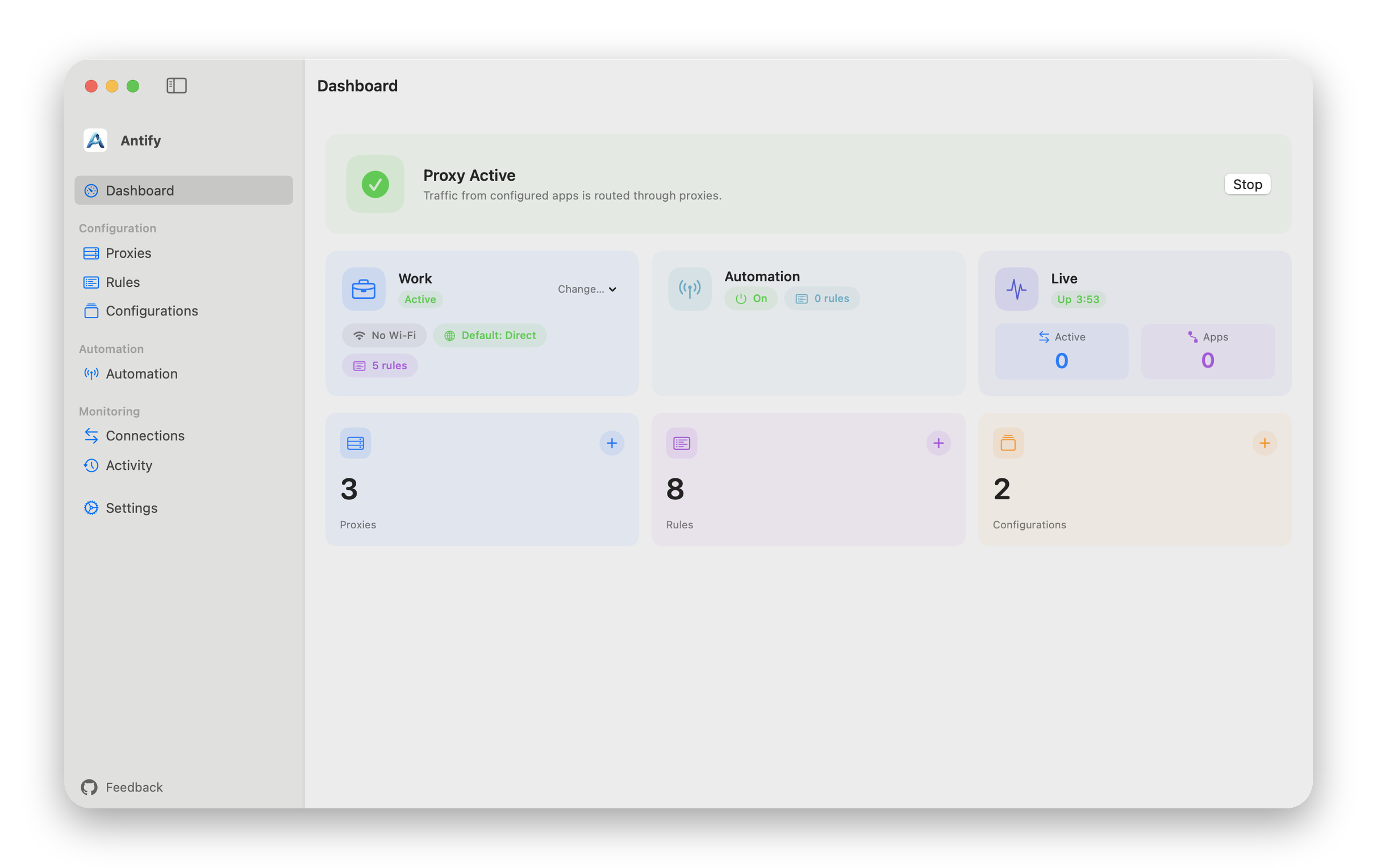Click the Rules card list icon
The image size is (1377, 868).
click(682, 443)
